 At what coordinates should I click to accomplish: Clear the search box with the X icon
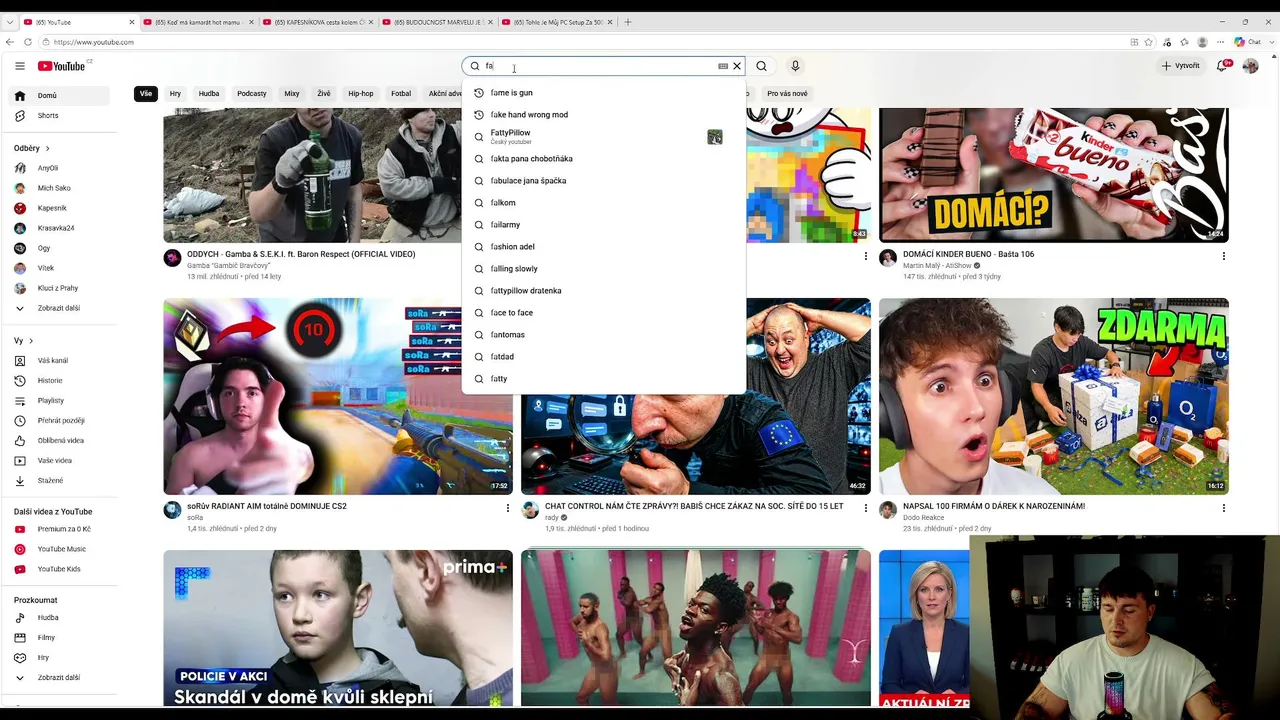tap(737, 66)
